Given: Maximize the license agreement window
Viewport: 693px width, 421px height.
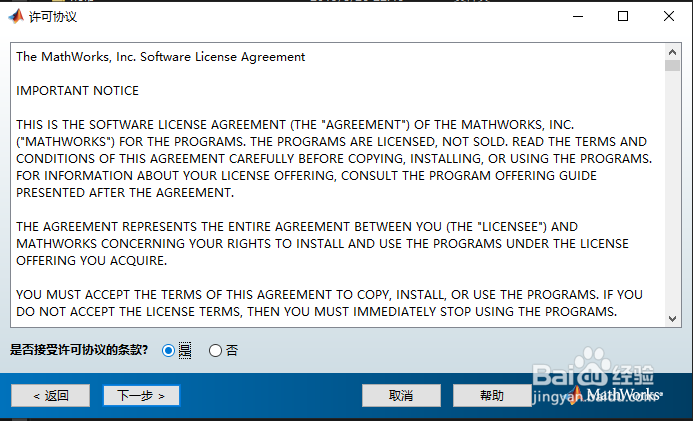Looking at the screenshot, I should coord(623,16).
